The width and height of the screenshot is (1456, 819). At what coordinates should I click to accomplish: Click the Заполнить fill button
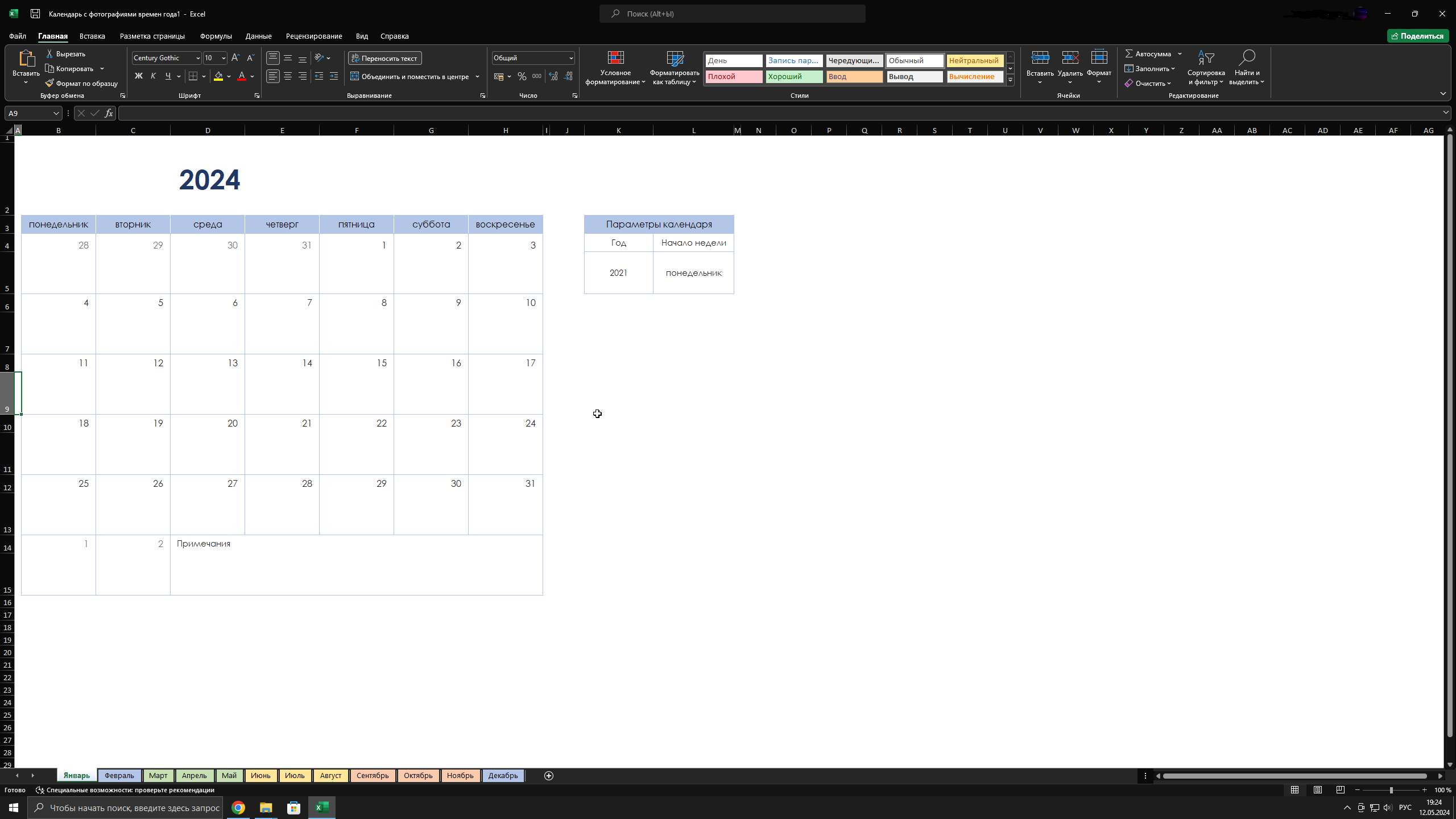pos(1149,68)
